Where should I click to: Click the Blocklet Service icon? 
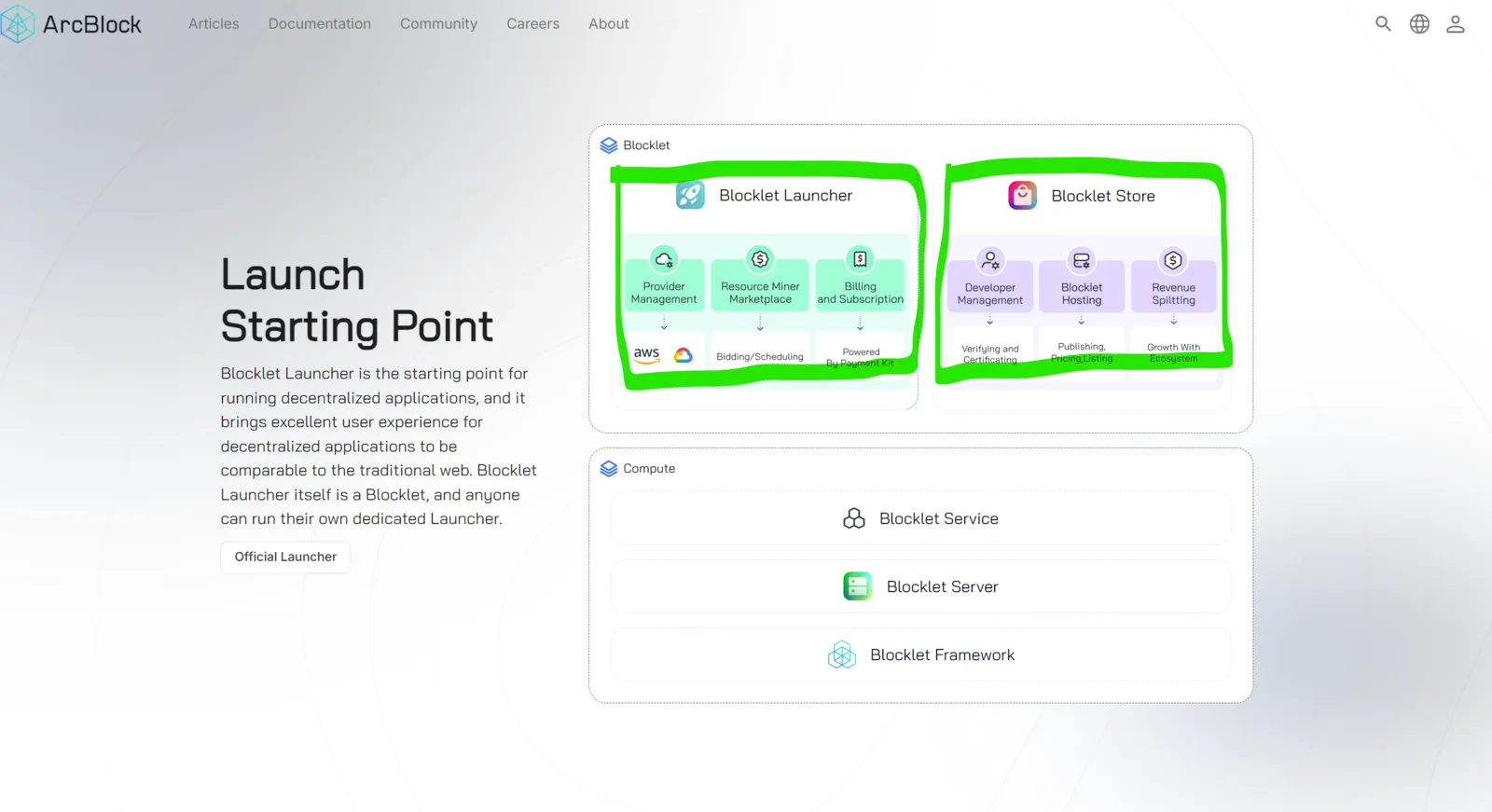(x=854, y=518)
